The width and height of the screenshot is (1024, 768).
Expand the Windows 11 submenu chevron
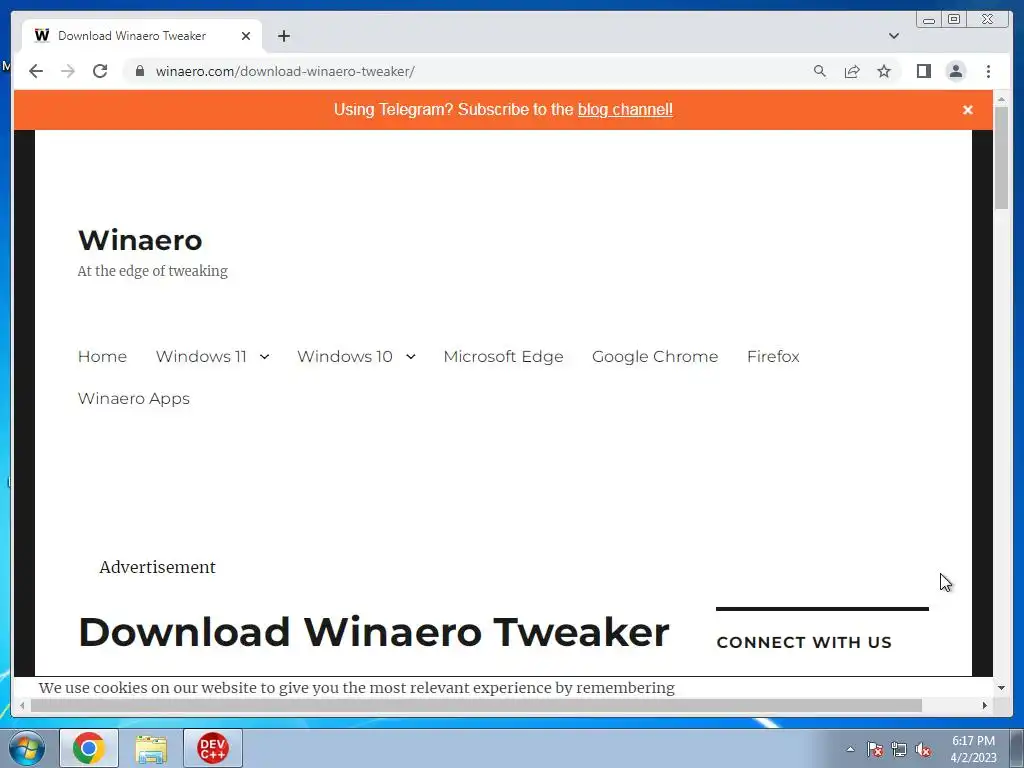(x=264, y=357)
